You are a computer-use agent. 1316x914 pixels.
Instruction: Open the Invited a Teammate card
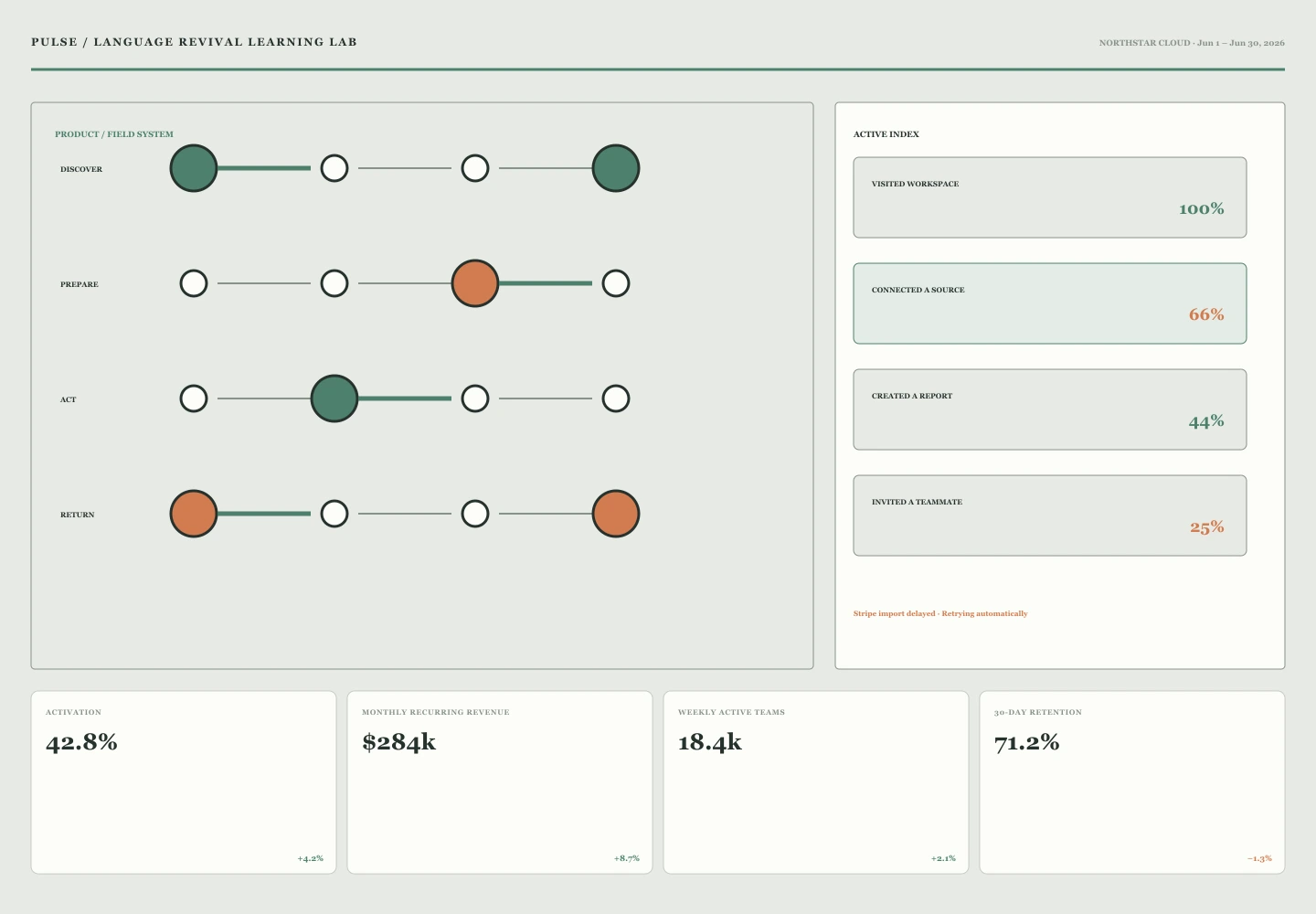click(x=1050, y=515)
